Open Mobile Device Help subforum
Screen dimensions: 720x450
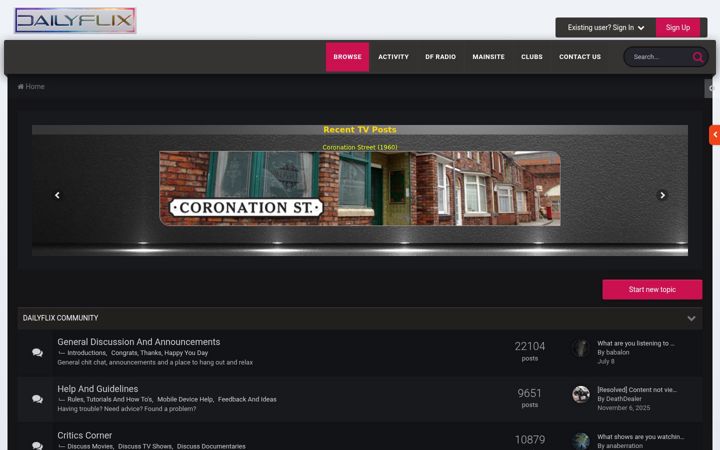tap(185, 399)
